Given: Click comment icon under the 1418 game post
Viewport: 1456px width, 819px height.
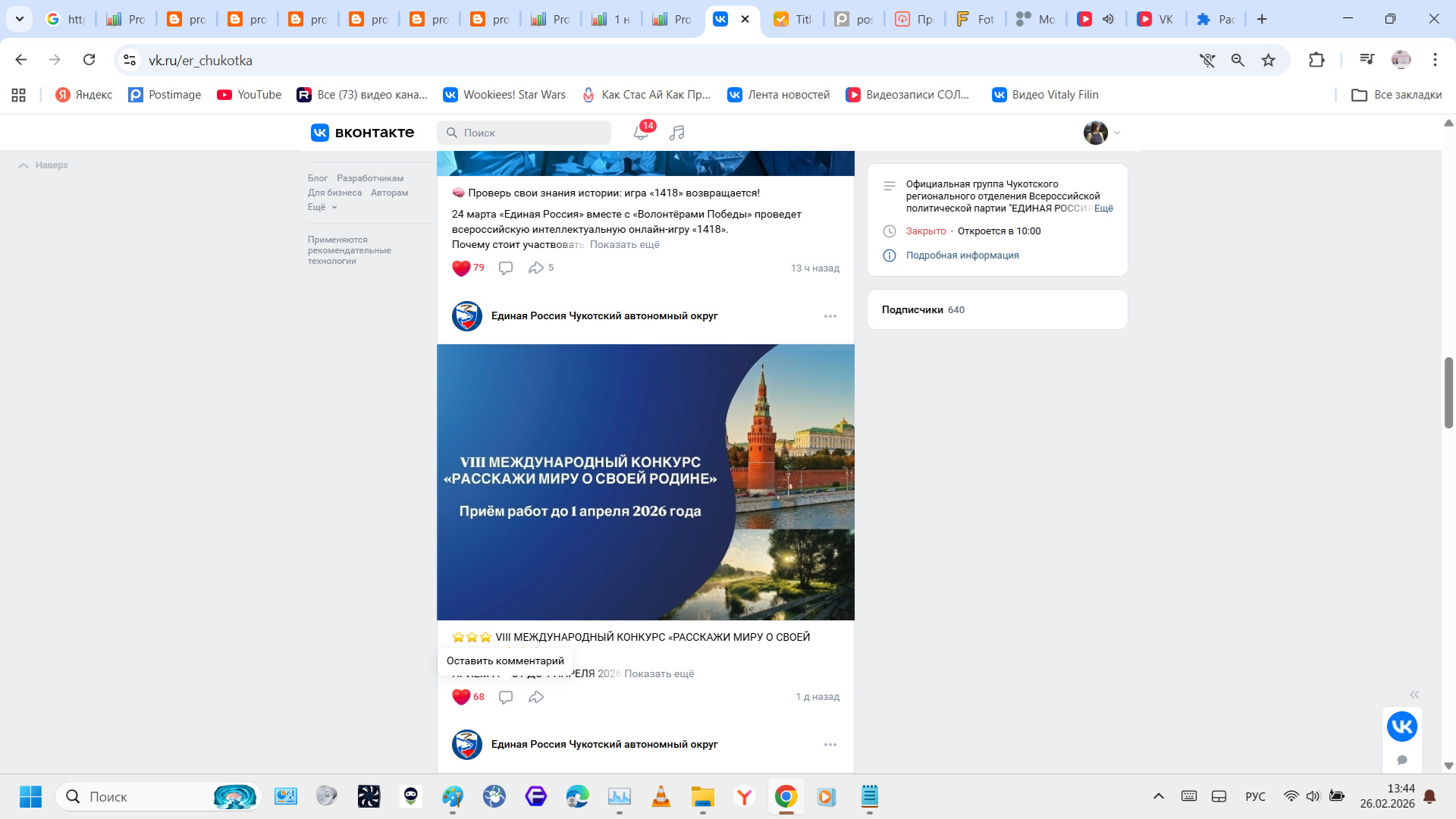Looking at the screenshot, I should [506, 268].
